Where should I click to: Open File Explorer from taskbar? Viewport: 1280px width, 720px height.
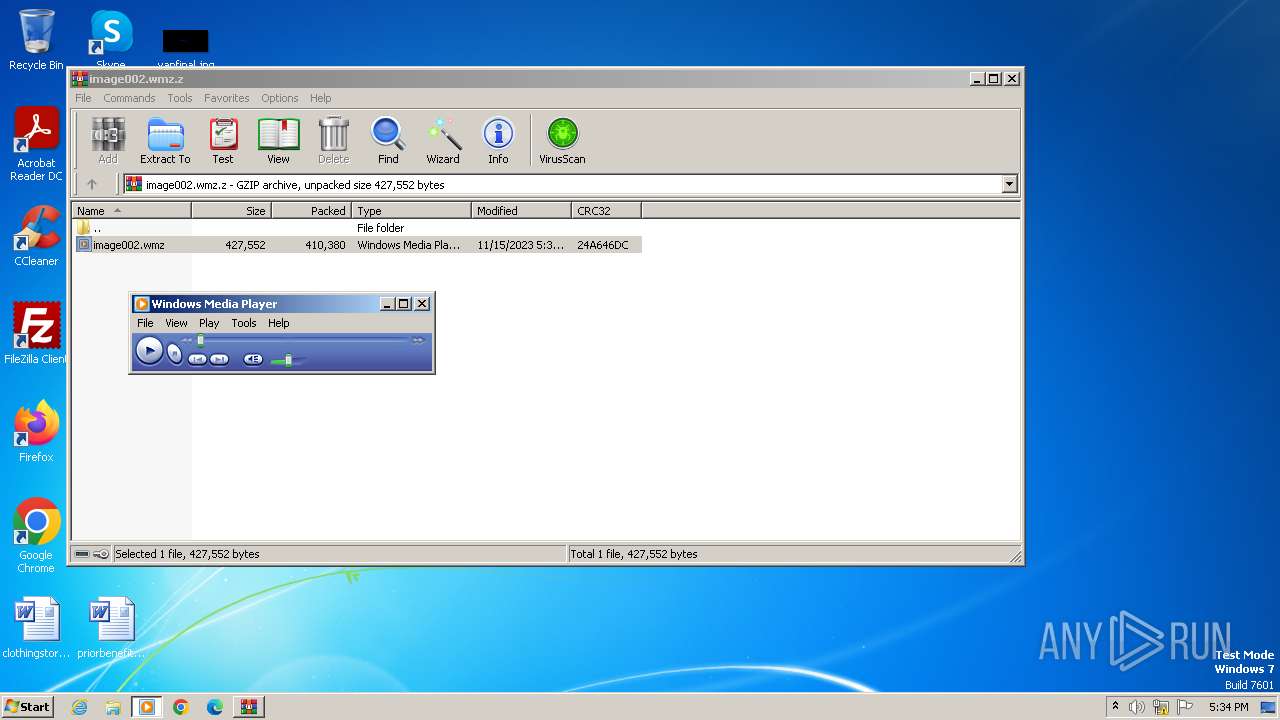(113, 707)
